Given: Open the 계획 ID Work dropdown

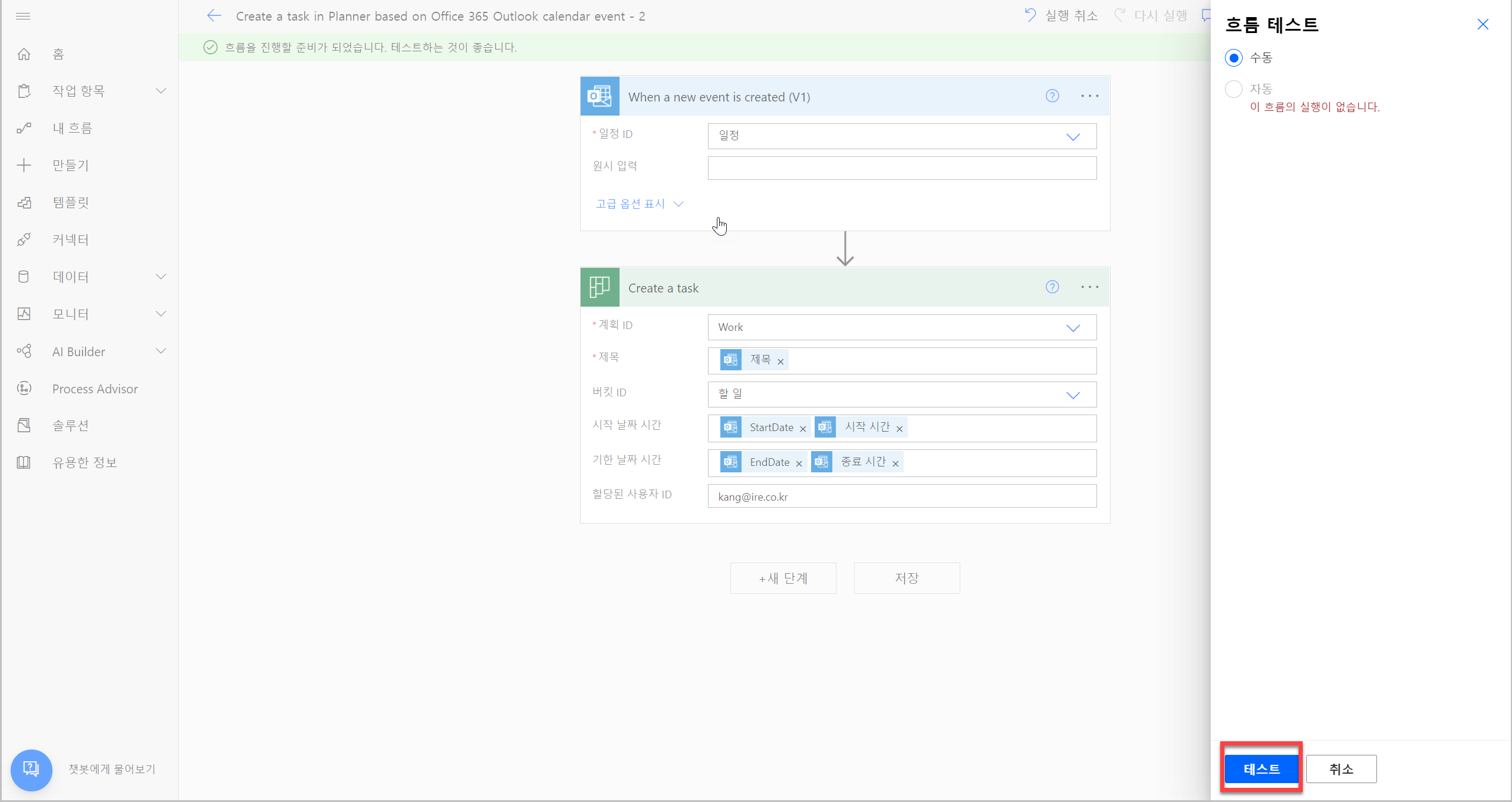Looking at the screenshot, I should point(902,327).
